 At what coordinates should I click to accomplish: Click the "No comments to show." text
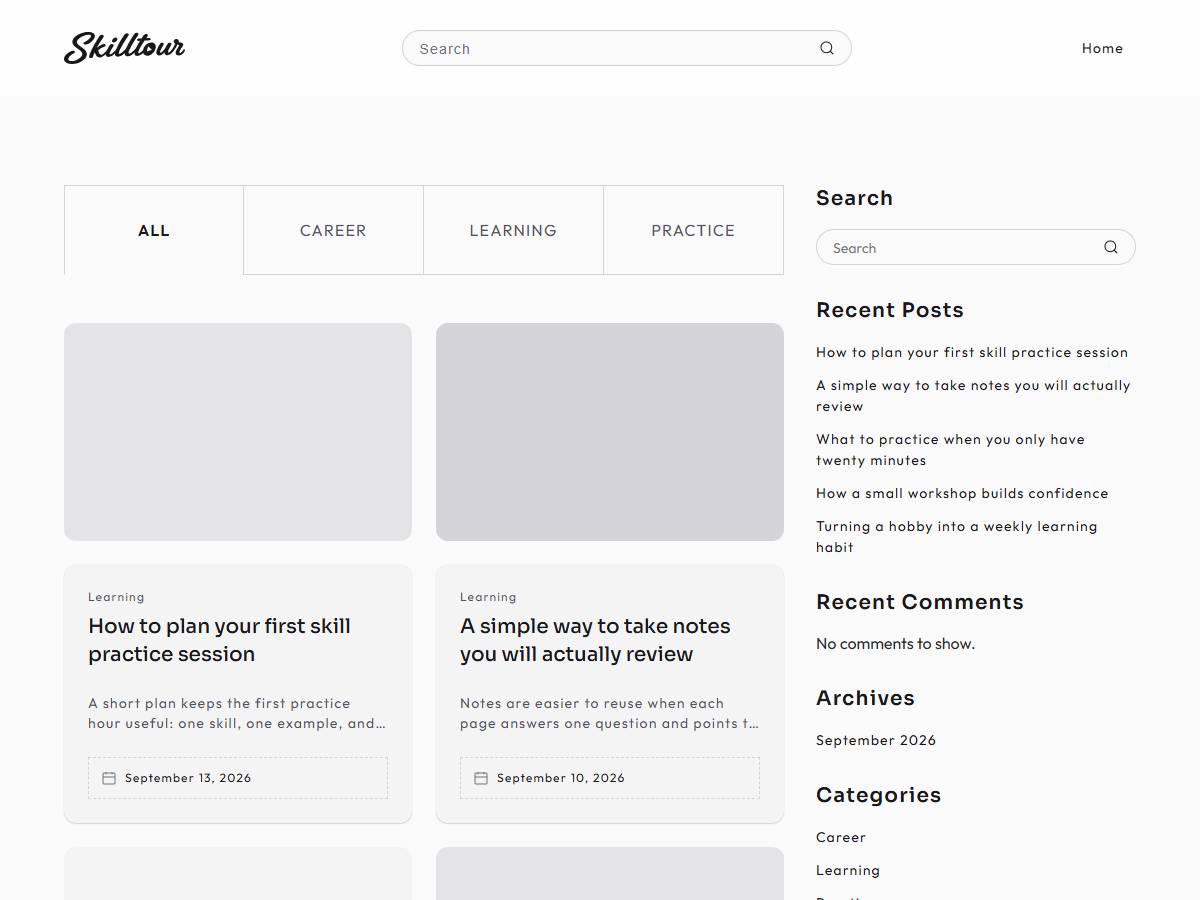895,644
